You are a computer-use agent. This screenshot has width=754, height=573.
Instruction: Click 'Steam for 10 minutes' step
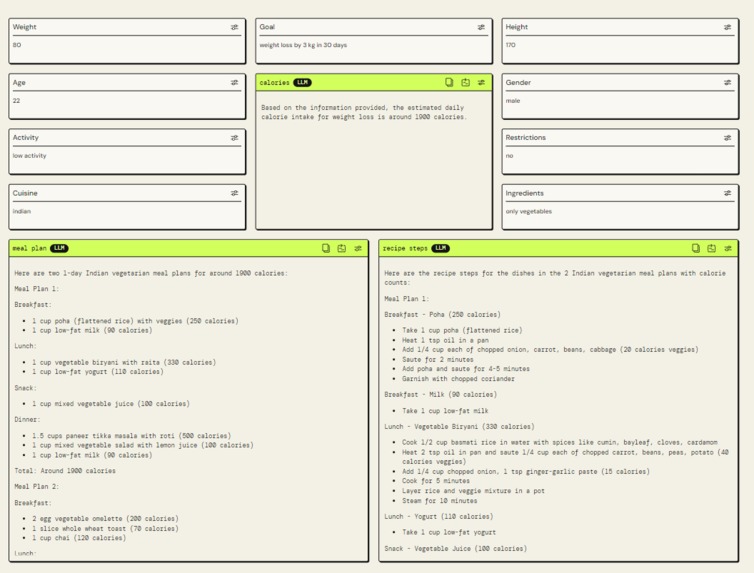[x=440, y=501]
